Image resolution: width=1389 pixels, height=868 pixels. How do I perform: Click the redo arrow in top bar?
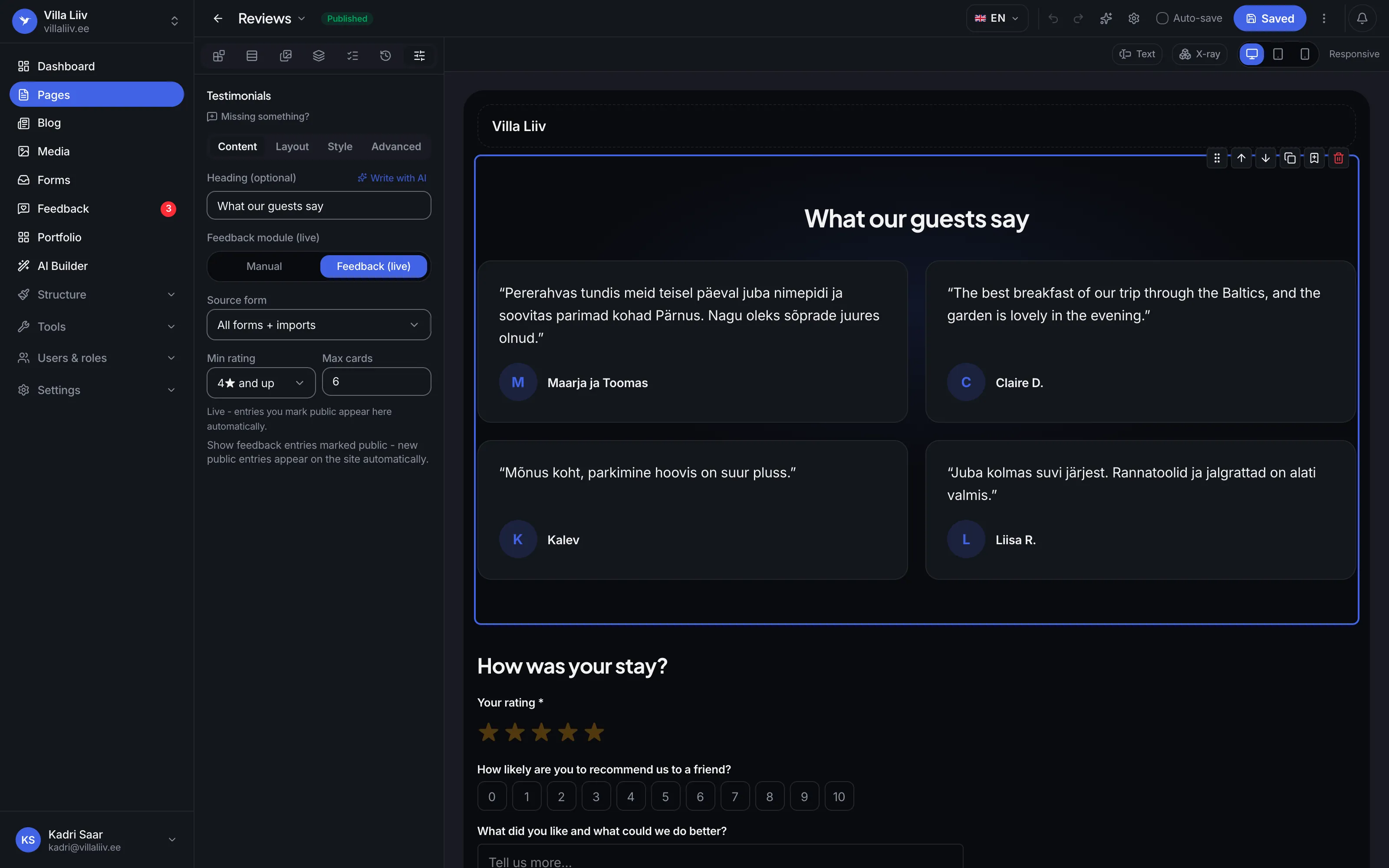pyautogui.click(x=1078, y=18)
